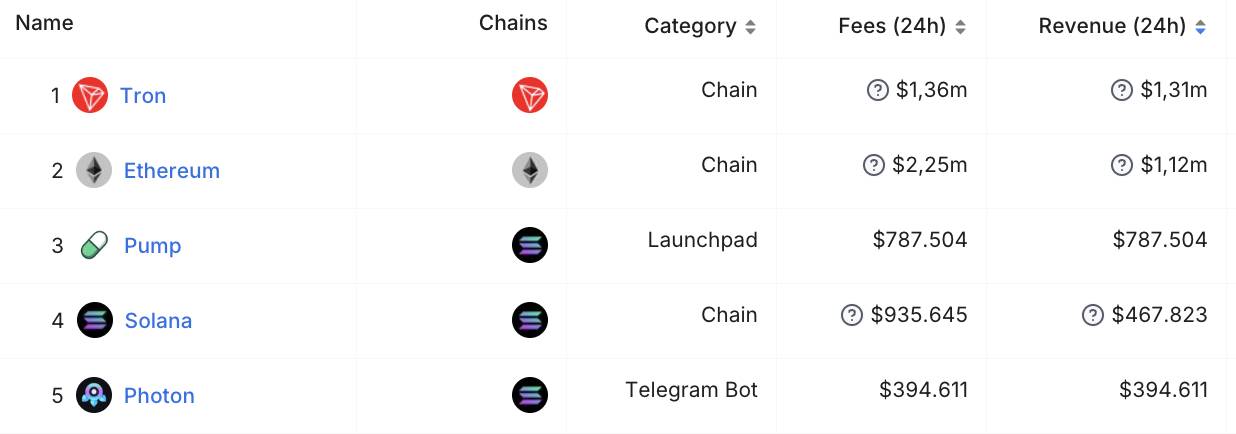1236x434 pixels.
Task: Click help icon beside Solana fees $935.645
Action: (x=852, y=316)
